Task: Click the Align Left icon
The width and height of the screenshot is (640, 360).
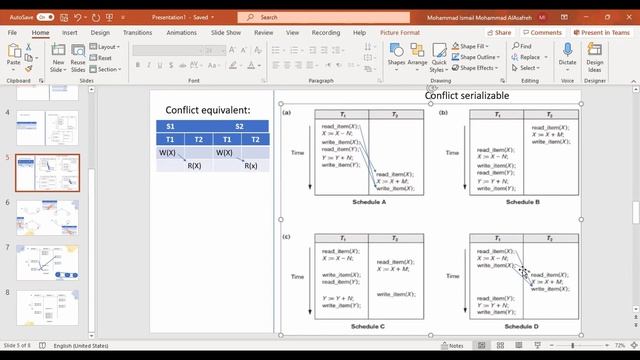Action: [276, 65]
